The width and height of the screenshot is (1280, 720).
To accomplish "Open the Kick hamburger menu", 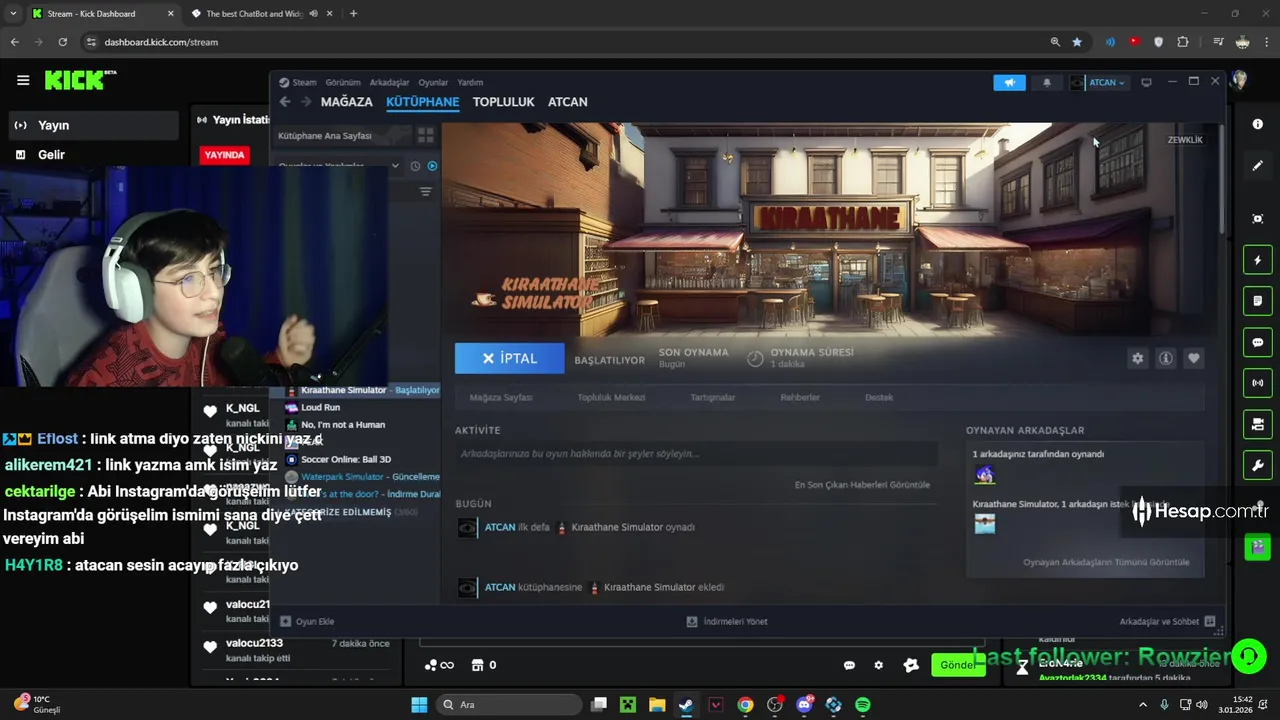I will click(23, 80).
